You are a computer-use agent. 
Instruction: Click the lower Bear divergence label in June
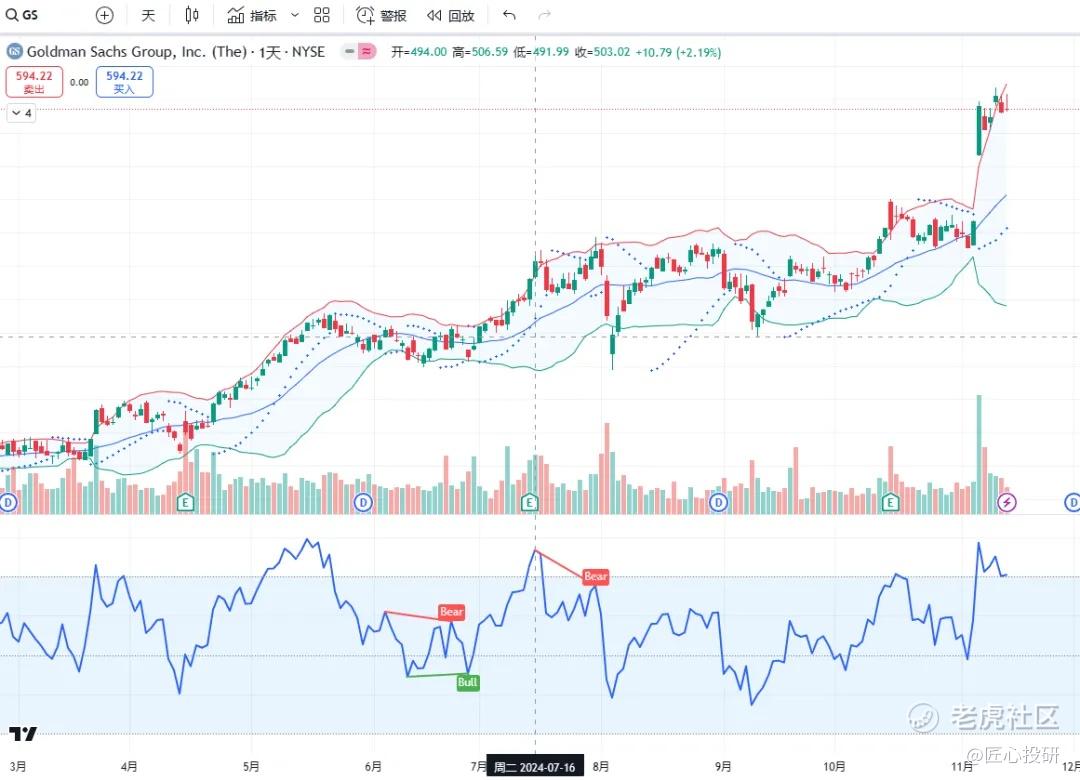451,611
